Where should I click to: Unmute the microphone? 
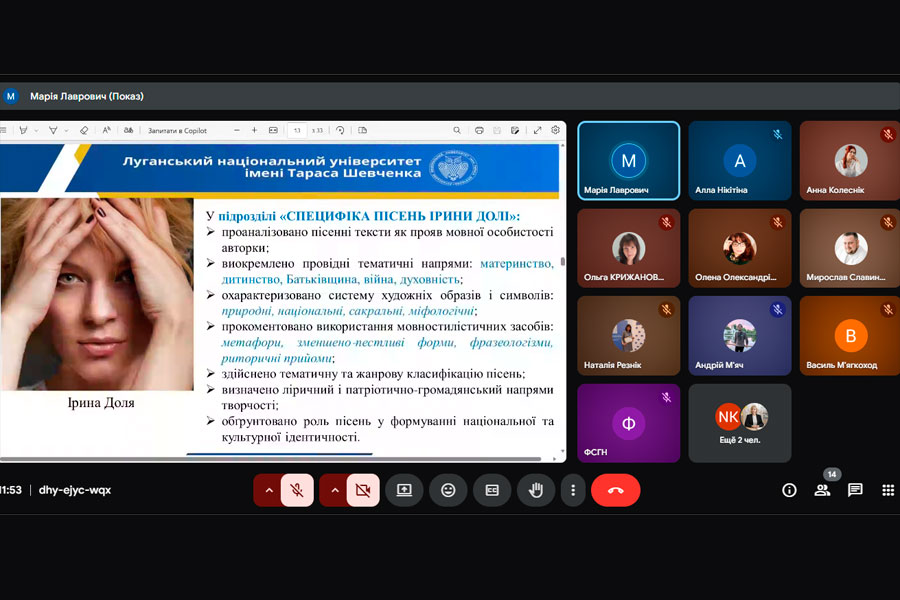pos(297,490)
